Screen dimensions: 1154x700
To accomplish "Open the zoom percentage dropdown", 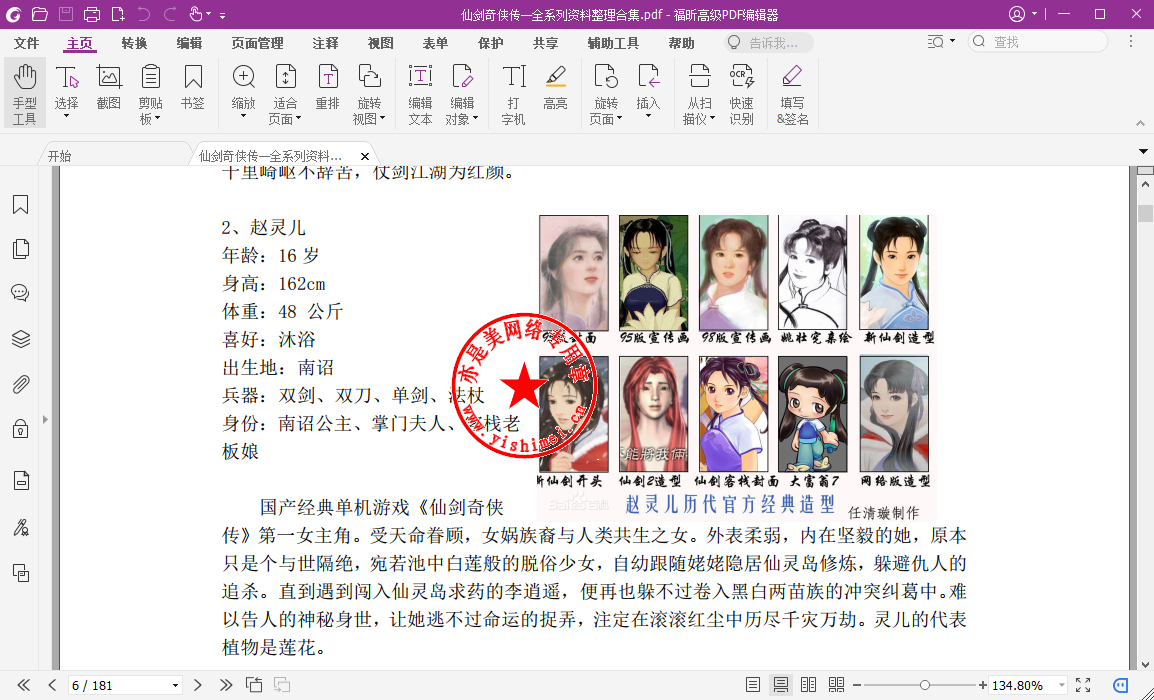I will click(1061, 685).
